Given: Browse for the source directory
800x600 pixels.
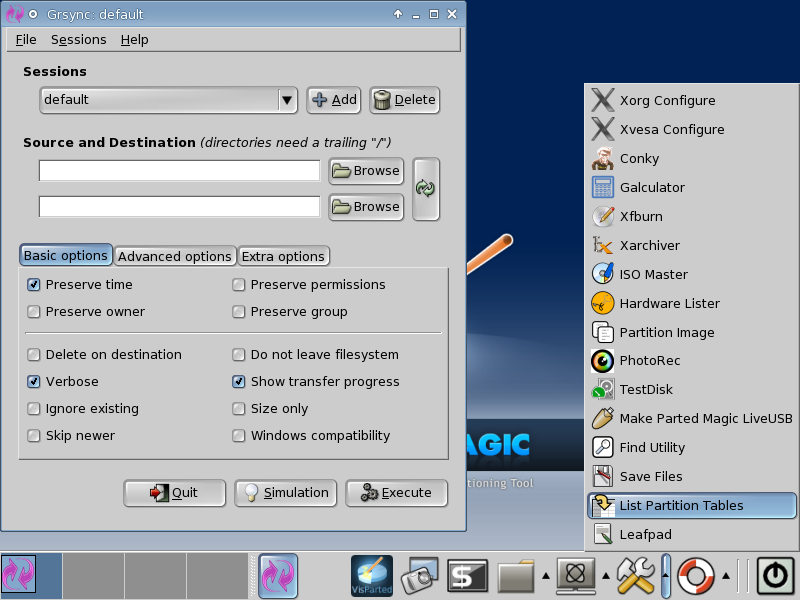Looking at the screenshot, I should (x=366, y=171).
